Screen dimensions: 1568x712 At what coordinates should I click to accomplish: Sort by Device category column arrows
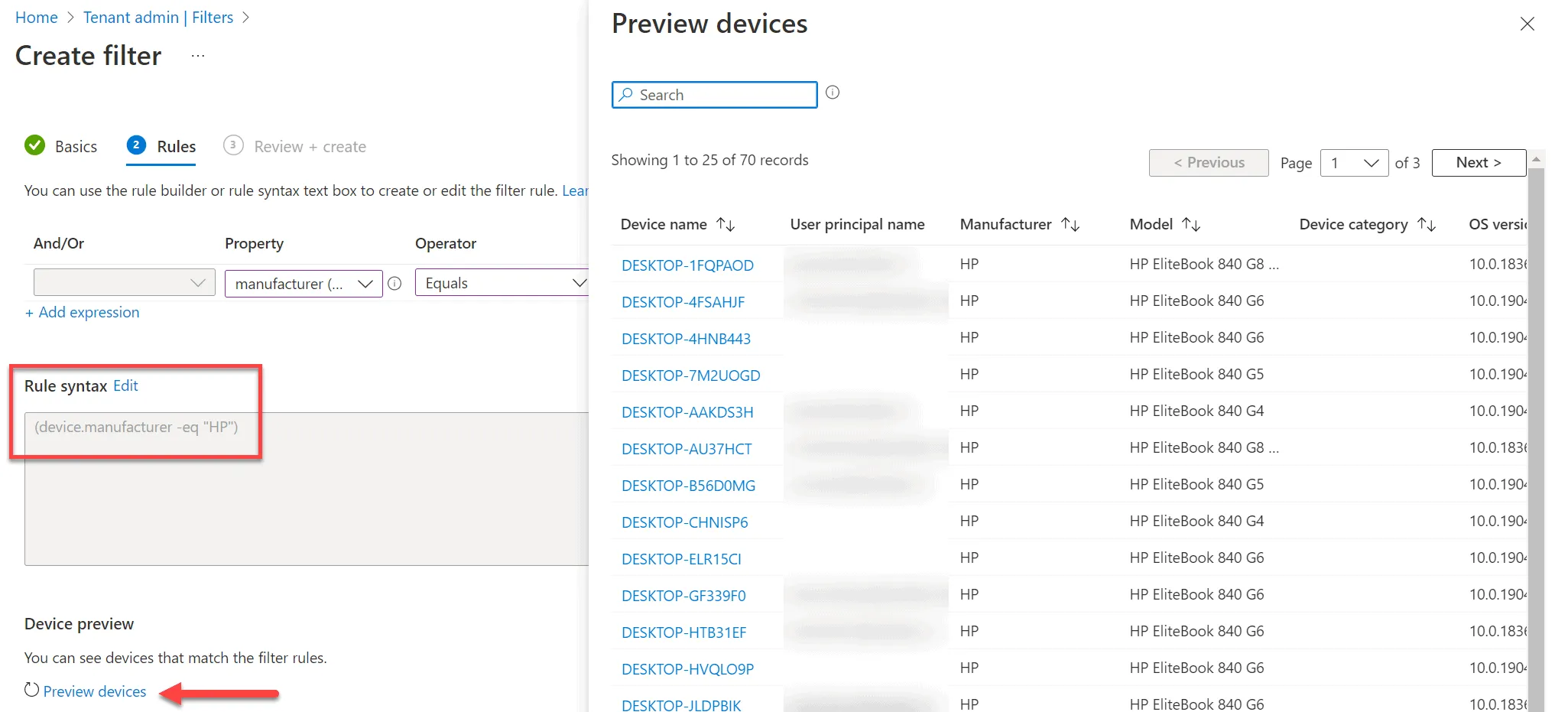(x=1427, y=224)
